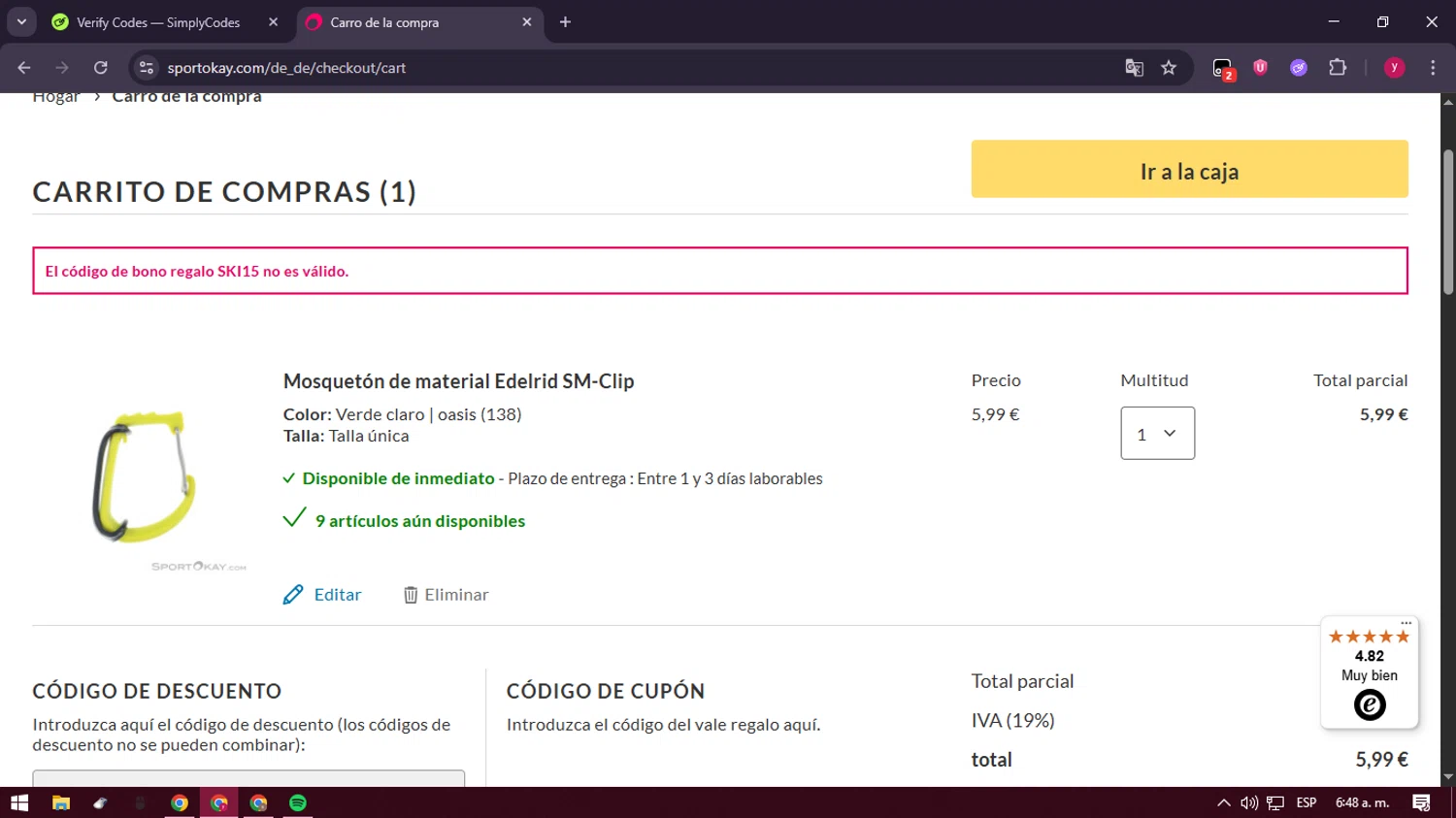This screenshot has height=818, width=1456.
Task: Open a new browser tab
Action: tap(565, 22)
